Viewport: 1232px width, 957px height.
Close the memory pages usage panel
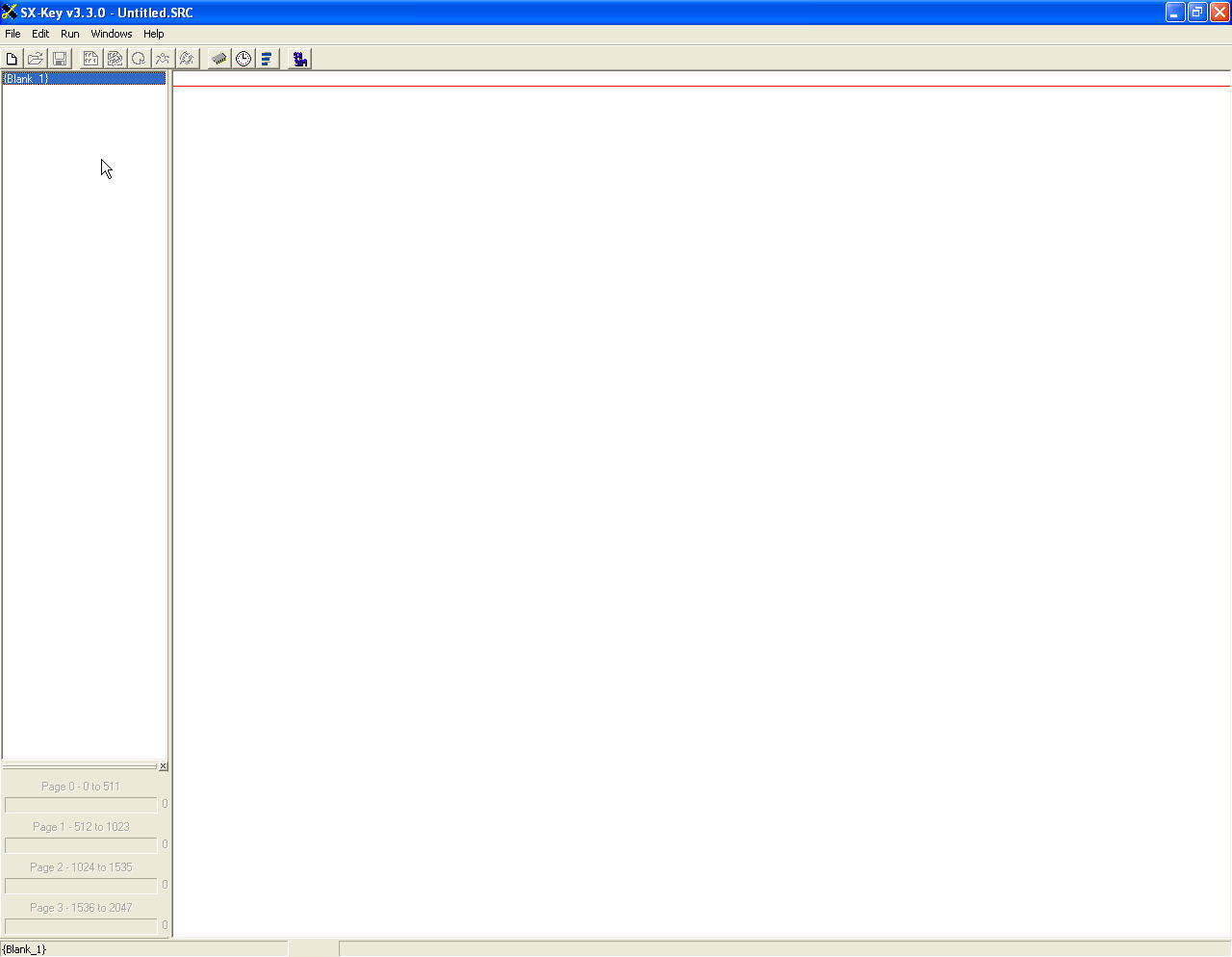(164, 766)
